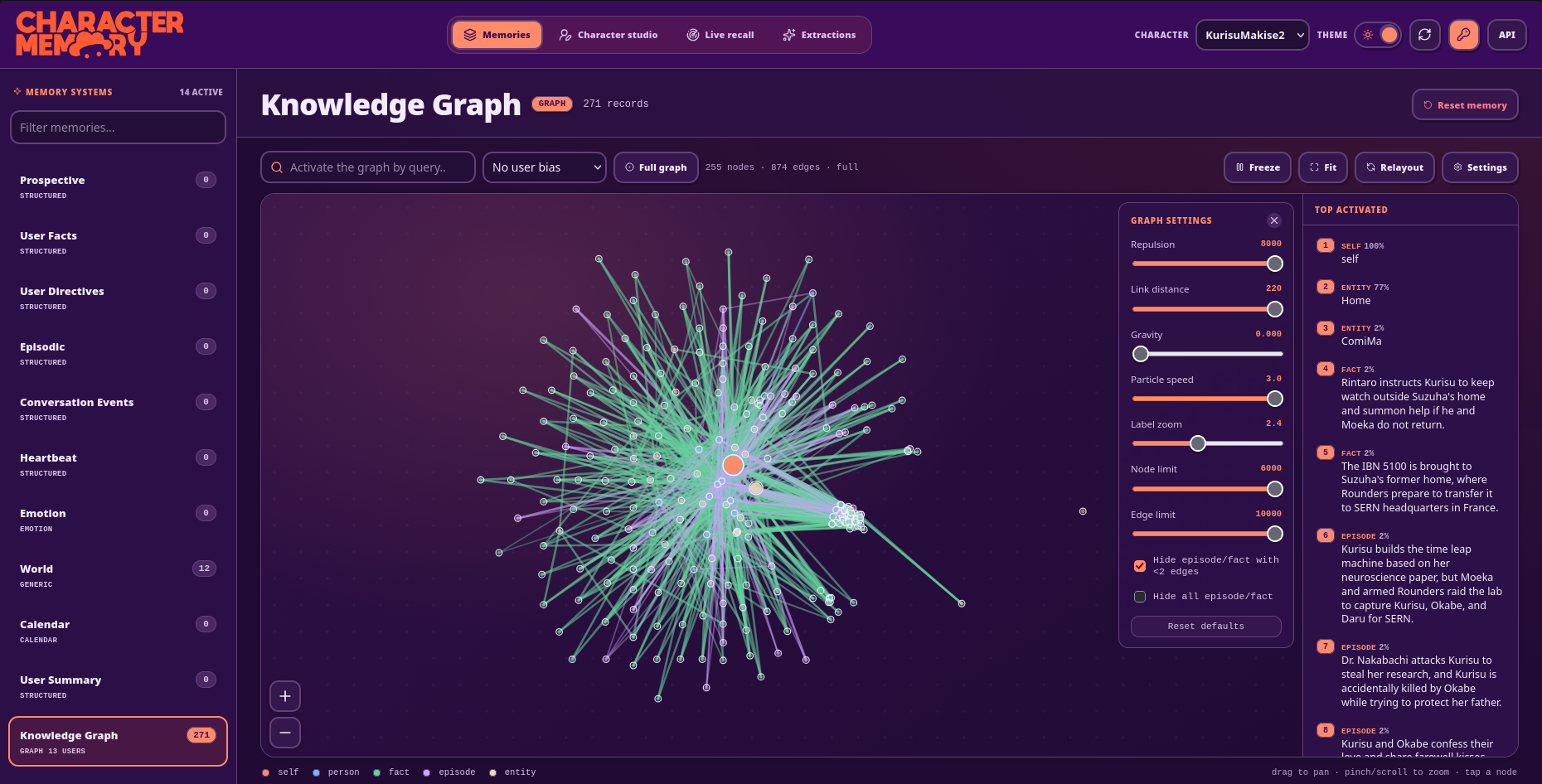
Task: Click the large orange self node
Action: click(733, 465)
